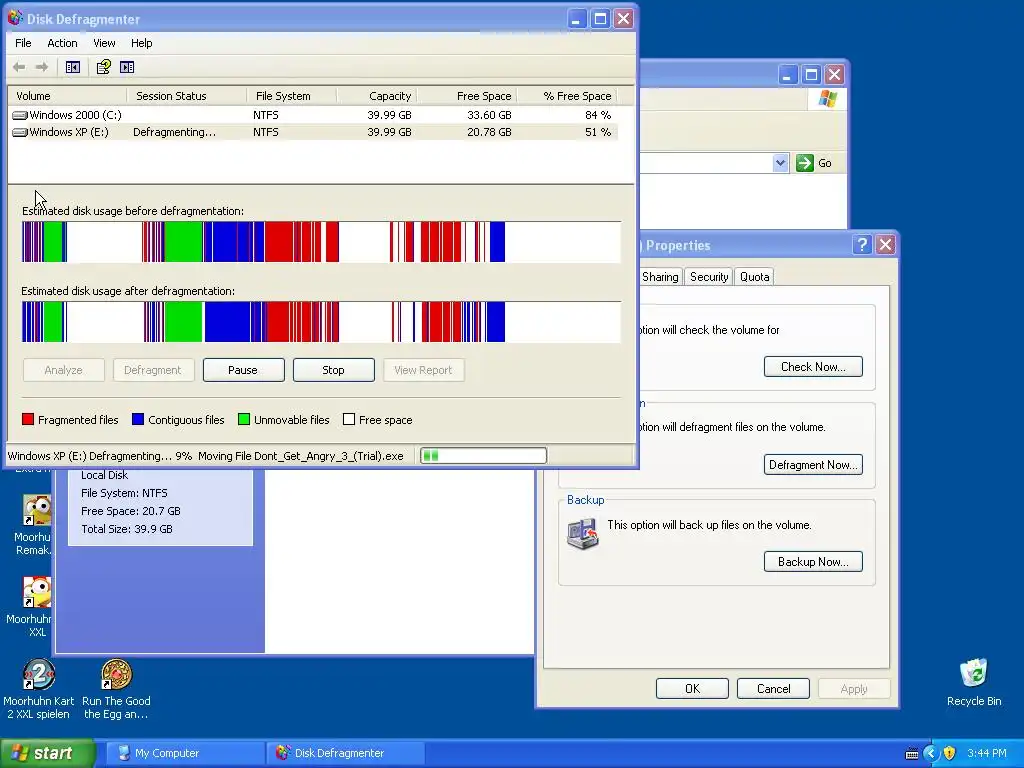Open the View menu
1024x768 pixels.
(104, 43)
